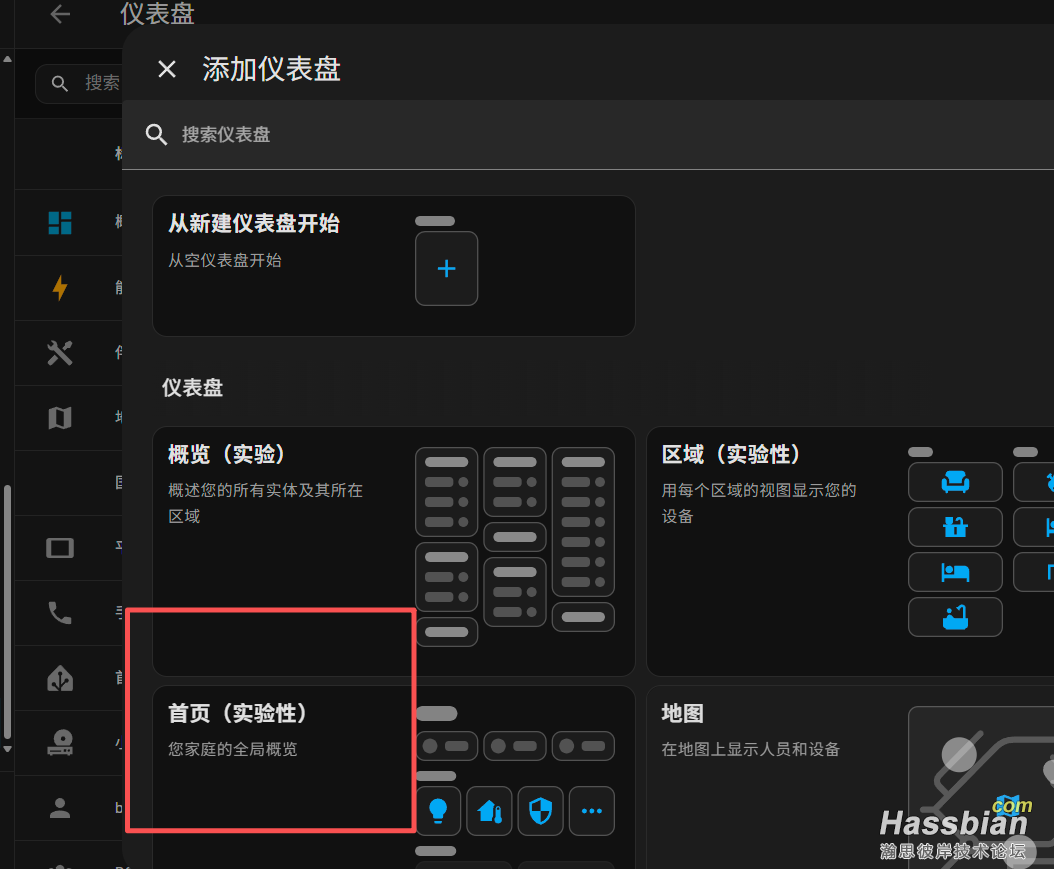
Task: Click the sidebar search magnifier icon
Action: 60,83
